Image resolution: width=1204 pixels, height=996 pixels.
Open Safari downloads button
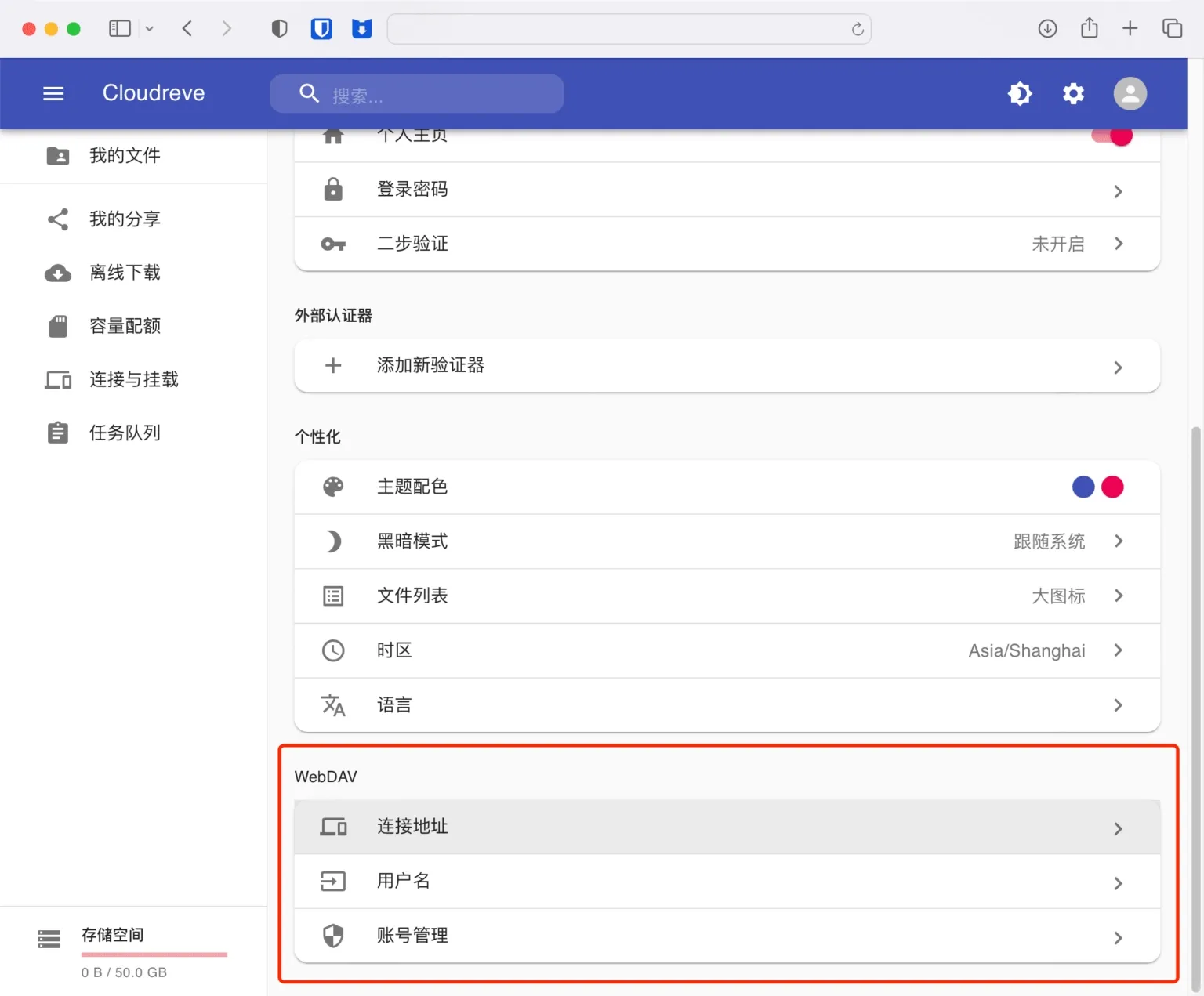tap(1047, 29)
